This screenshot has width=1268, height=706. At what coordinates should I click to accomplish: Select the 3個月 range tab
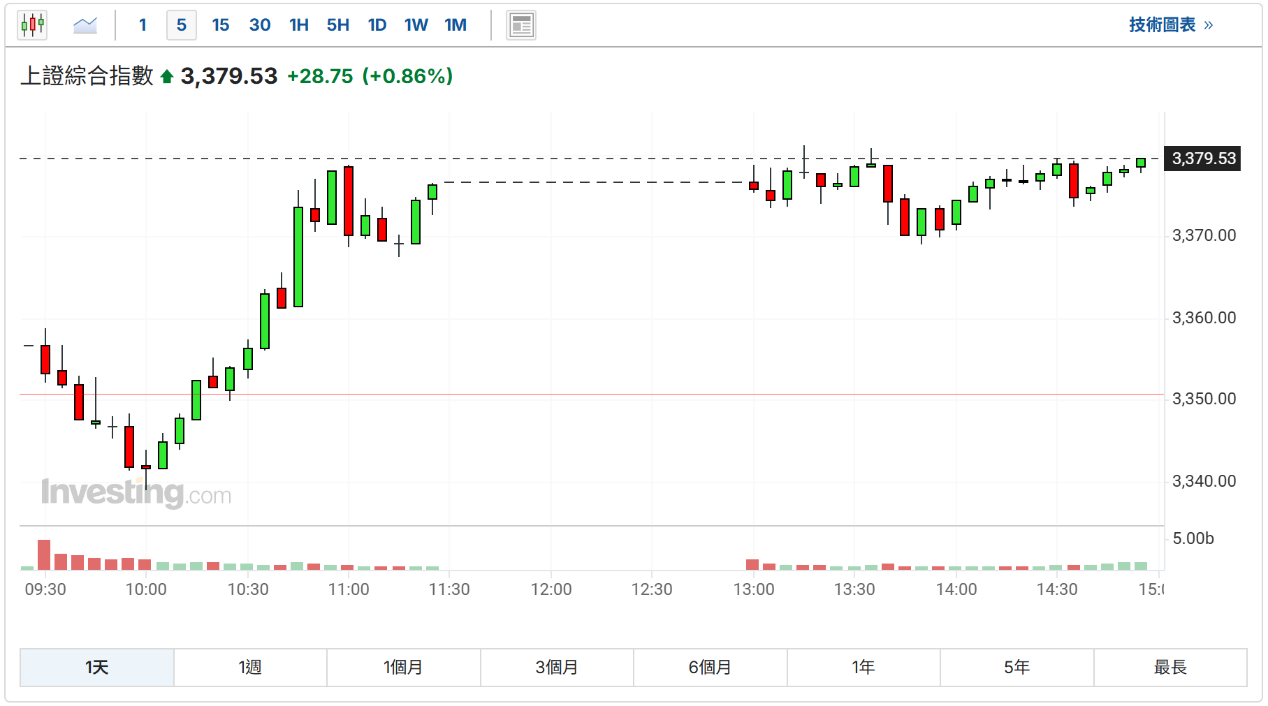click(557, 667)
